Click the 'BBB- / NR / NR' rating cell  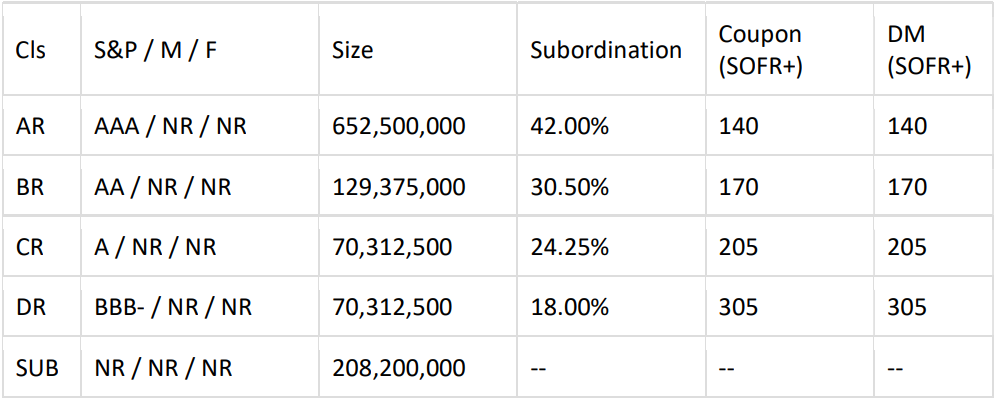point(173,307)
